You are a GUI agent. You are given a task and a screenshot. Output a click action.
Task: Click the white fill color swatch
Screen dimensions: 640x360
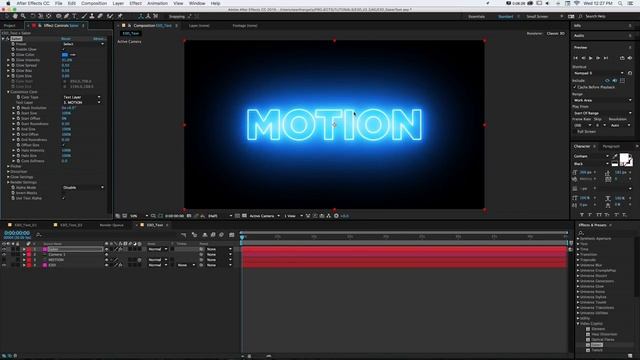(x=624, y=158)
